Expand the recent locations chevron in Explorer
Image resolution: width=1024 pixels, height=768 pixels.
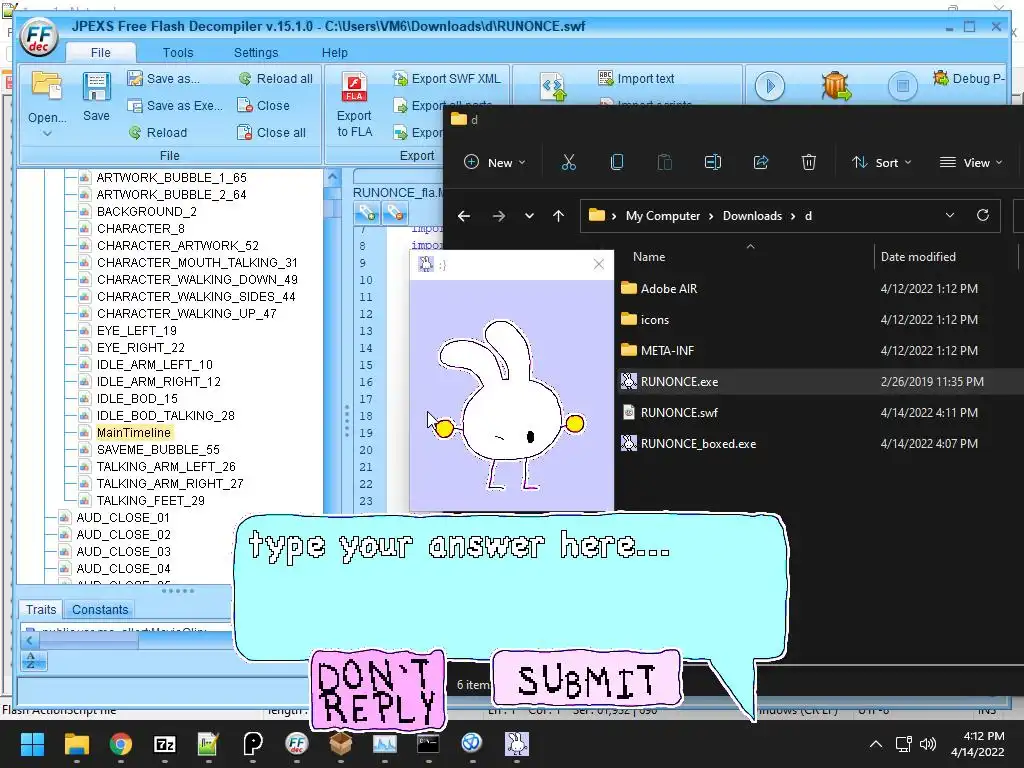tap(529, 216)
